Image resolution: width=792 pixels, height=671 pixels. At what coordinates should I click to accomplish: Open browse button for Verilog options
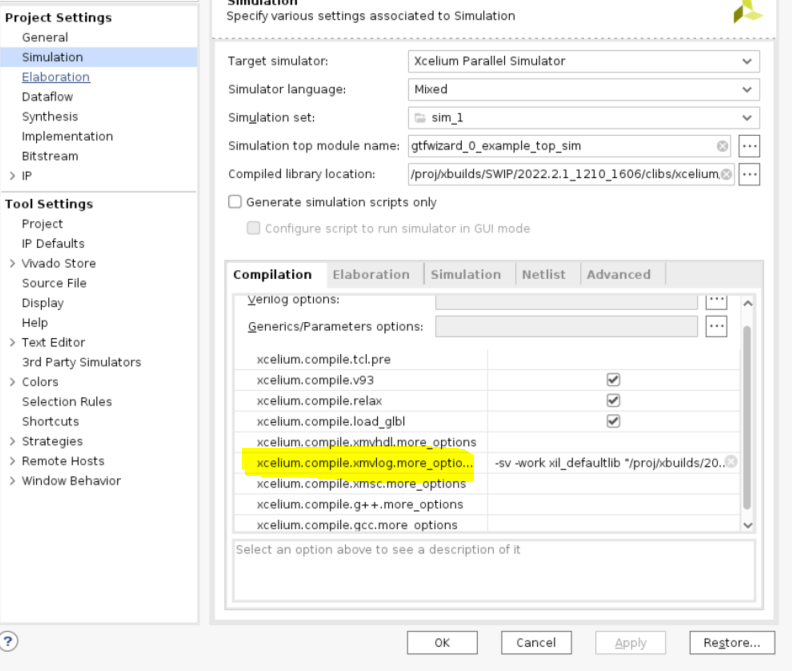click(x=716, y=300)
